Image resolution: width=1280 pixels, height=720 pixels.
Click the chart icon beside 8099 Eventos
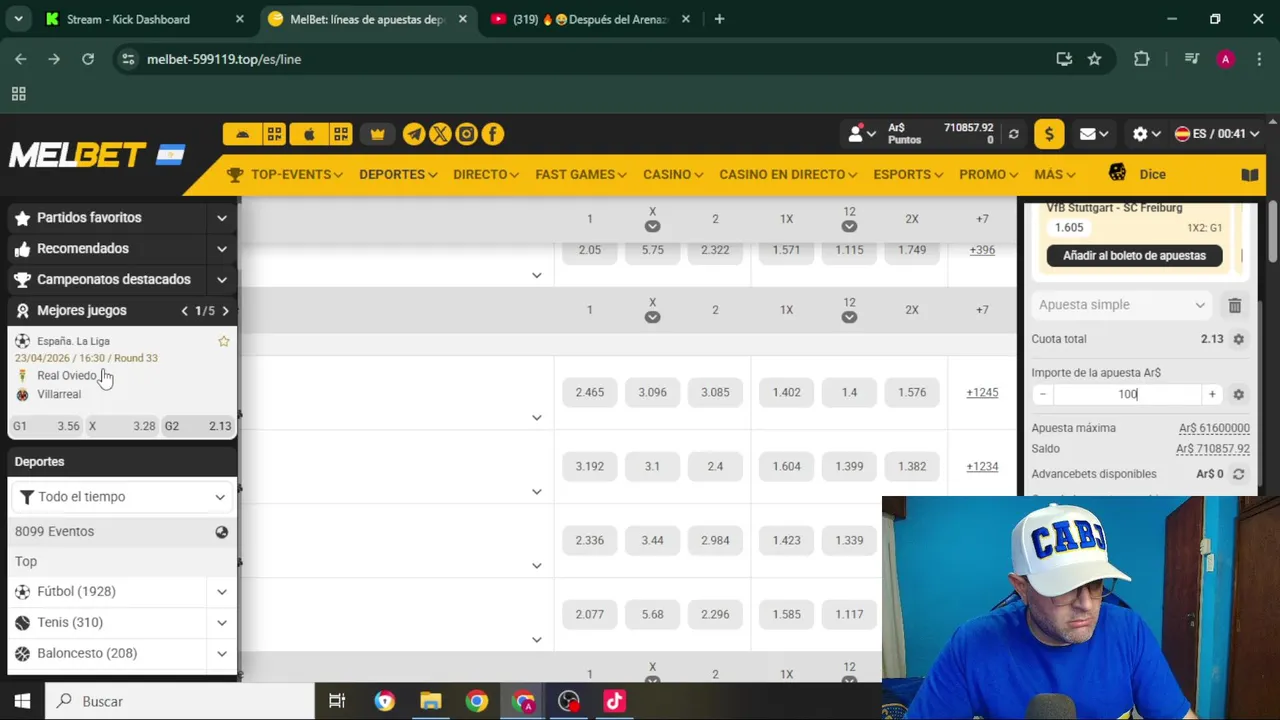(x=222, y=532)
